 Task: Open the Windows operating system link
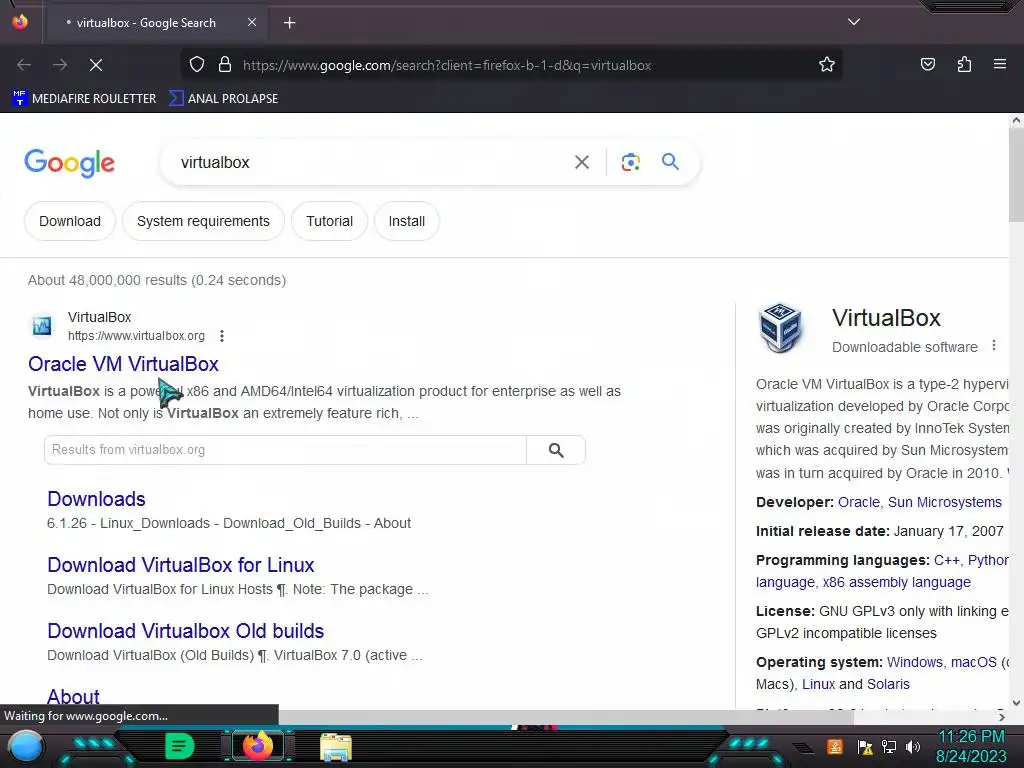[914, 662]
